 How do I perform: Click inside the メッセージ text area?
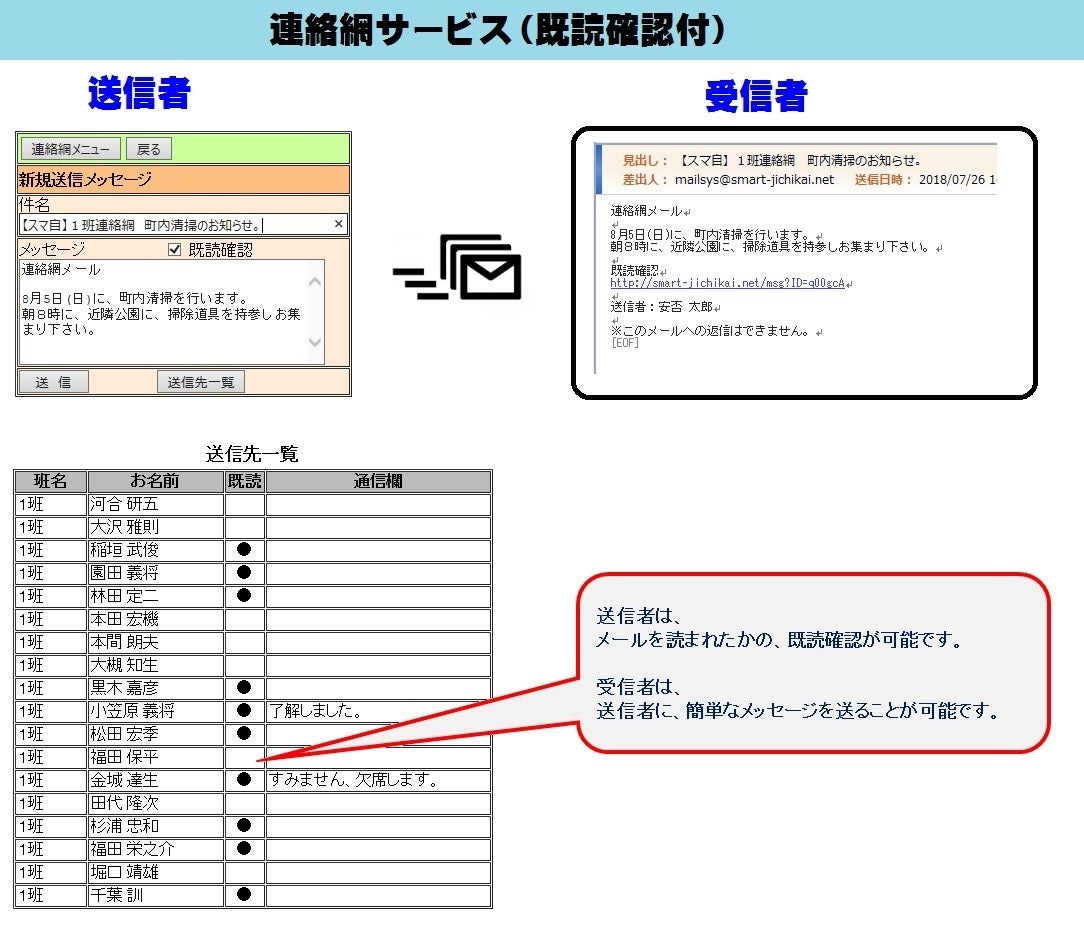pyautogui.click(x=160, y=312)
